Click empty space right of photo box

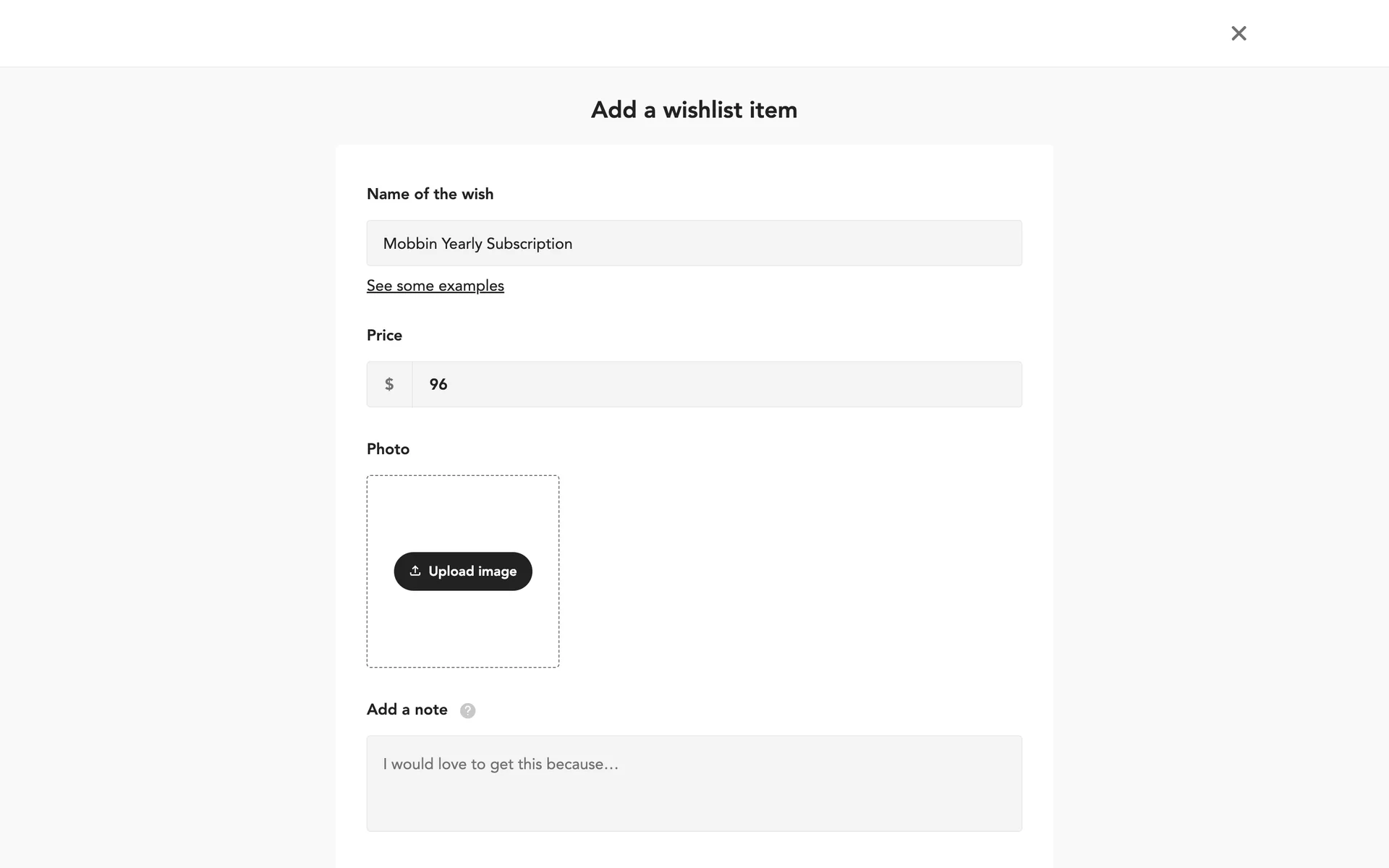796,571
